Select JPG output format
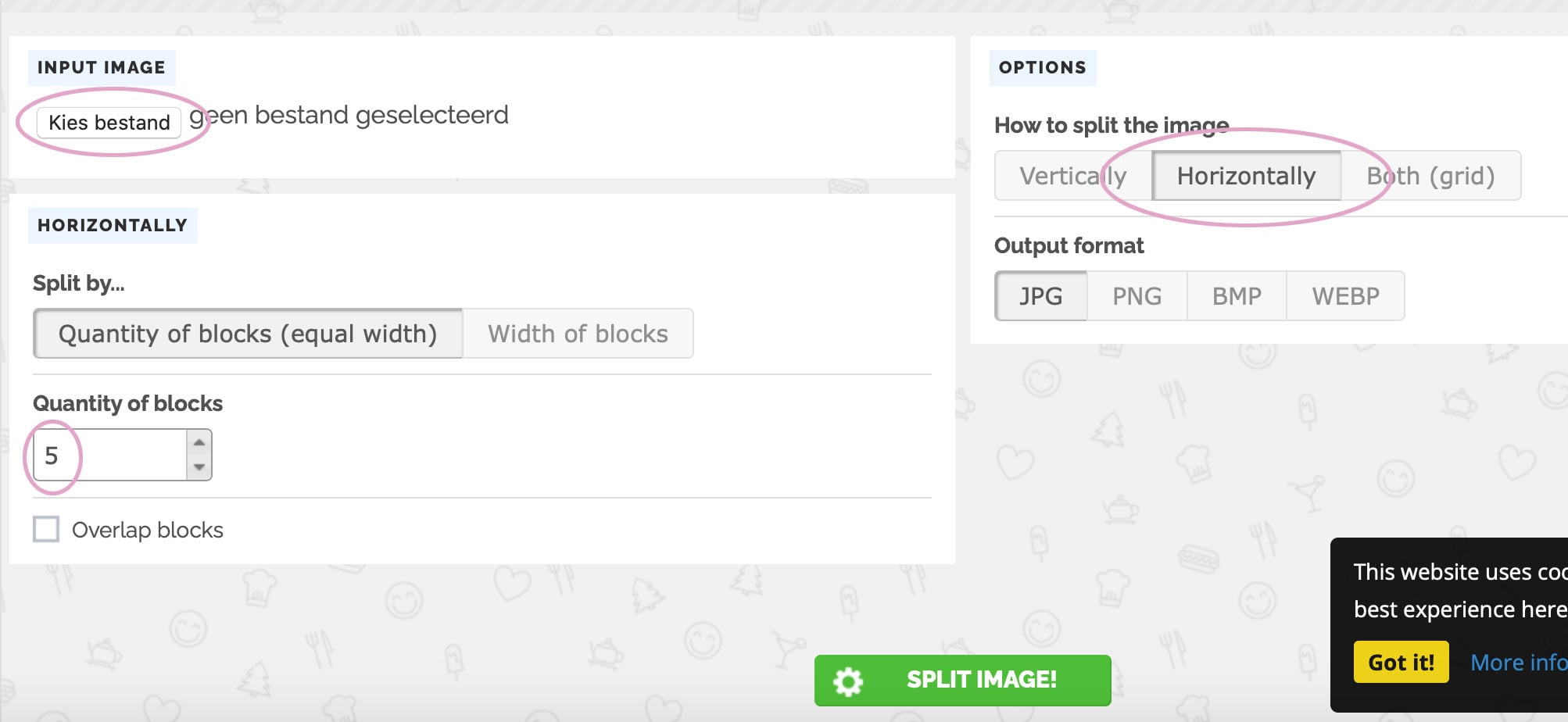The width and height of the screenshot is (1568, 722). [x=1040, y=296]
